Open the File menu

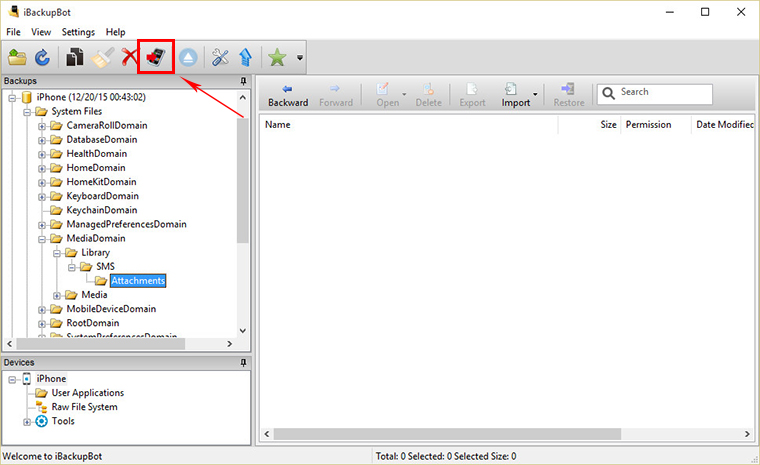coord(13,32)
